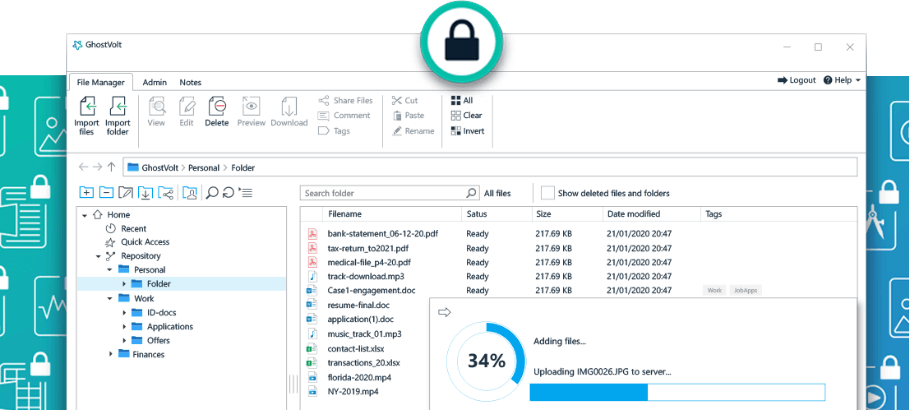Select Quick Access in the tree
This screenshot has width=909, height=410.
[145, 242]
